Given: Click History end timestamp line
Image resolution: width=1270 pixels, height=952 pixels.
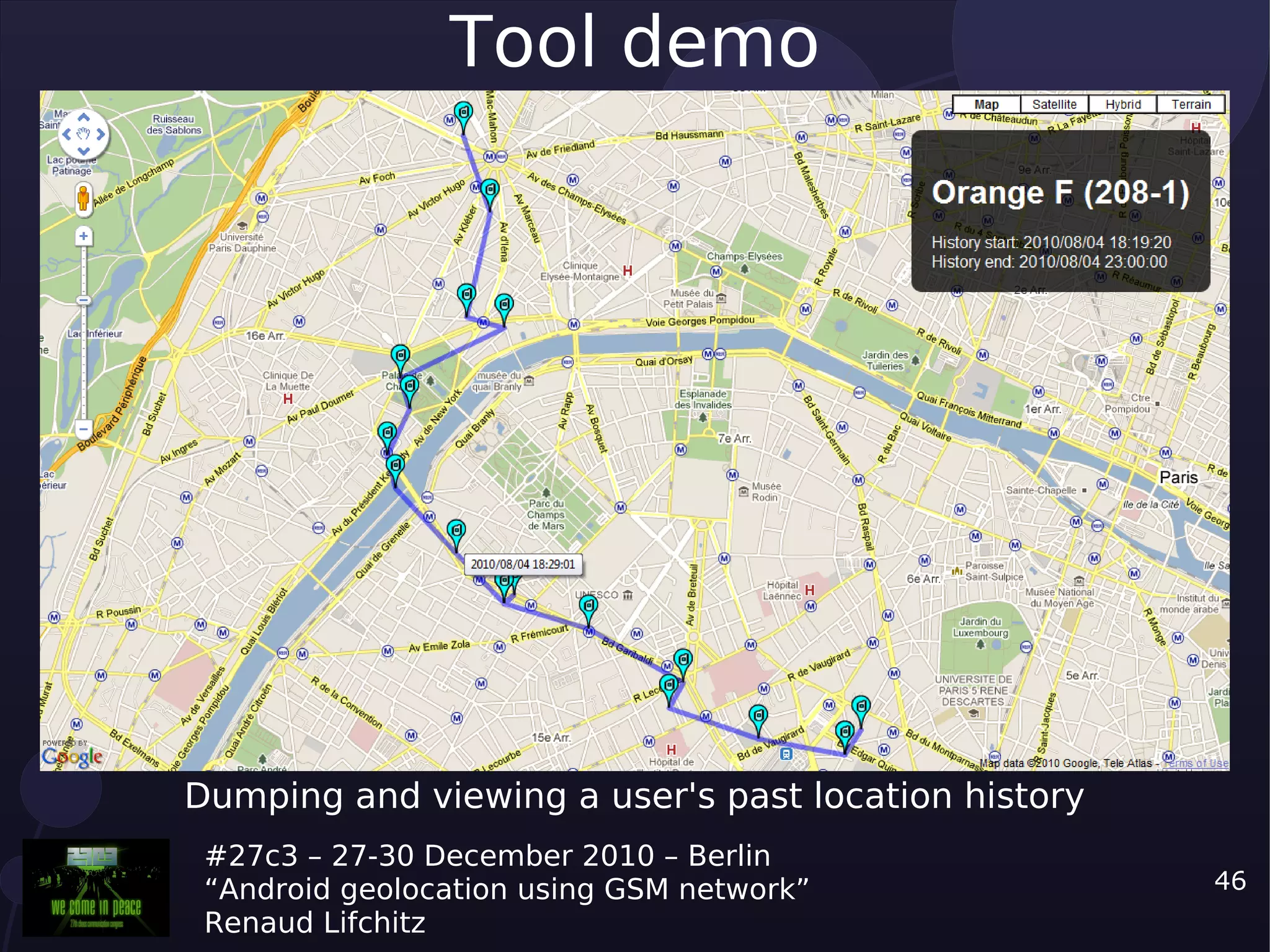Looking at the screenshot, I should tap(1049, 262).
